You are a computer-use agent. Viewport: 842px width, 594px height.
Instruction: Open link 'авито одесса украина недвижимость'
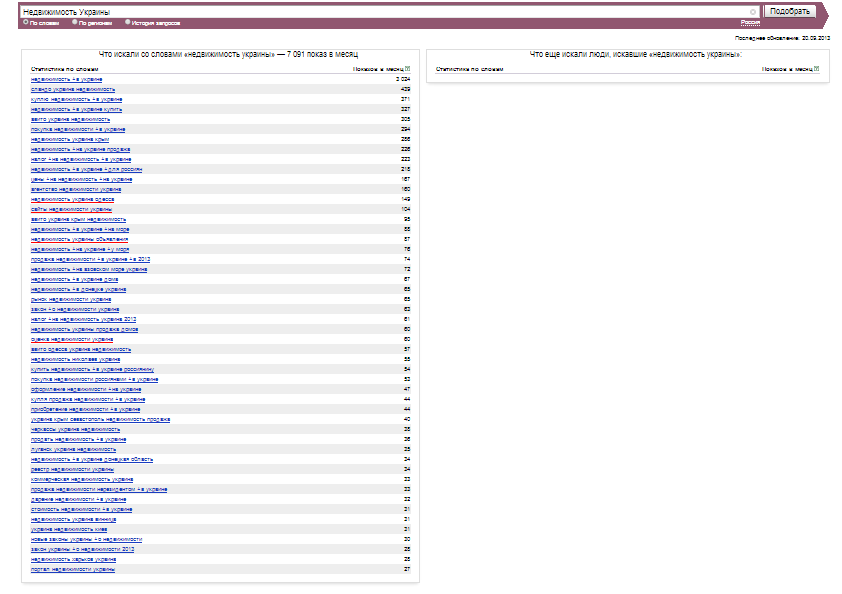click(x=81, y=350)
